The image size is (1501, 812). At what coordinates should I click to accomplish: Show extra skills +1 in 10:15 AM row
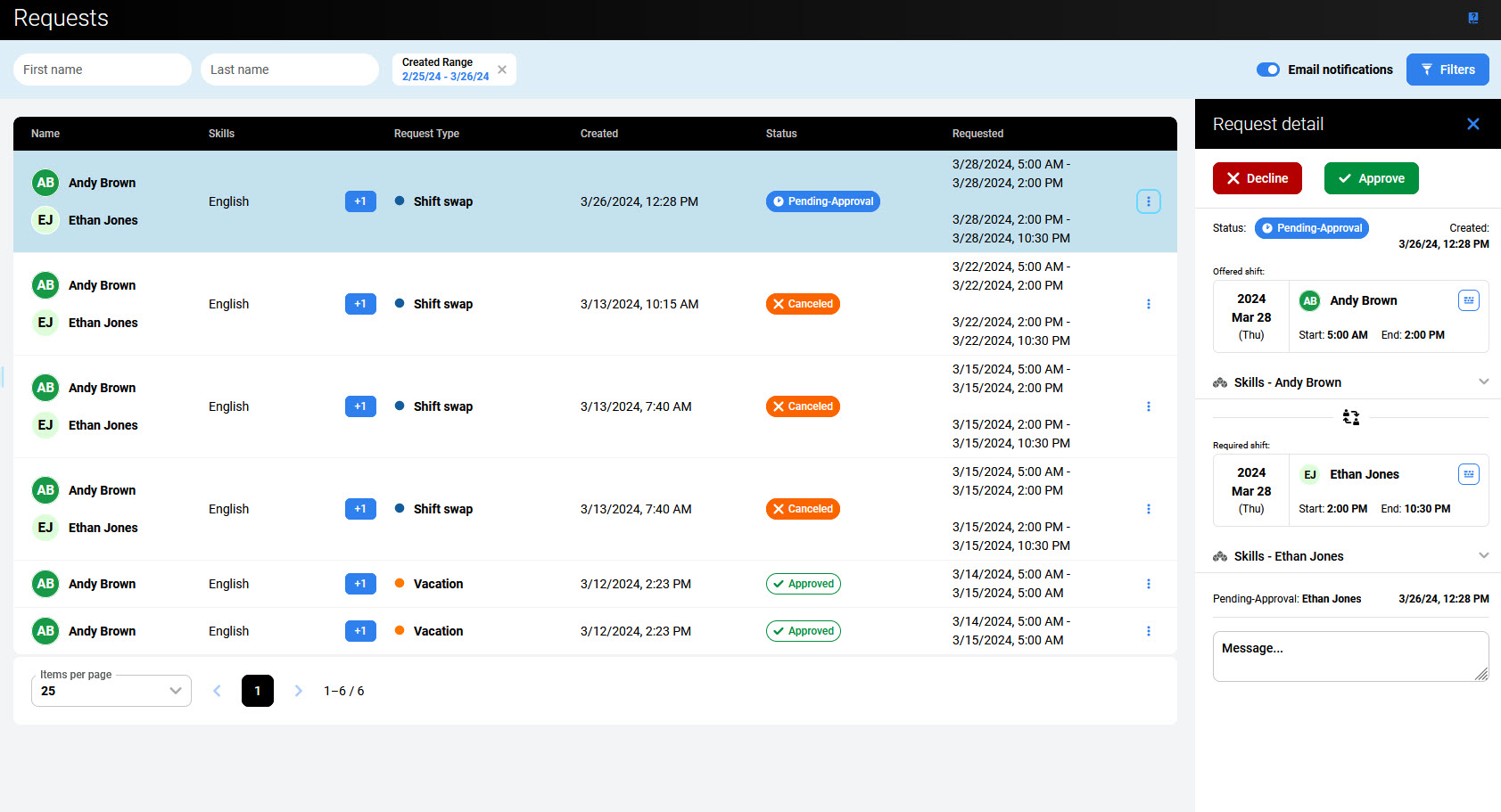pyautogui.click(x=360, y=304)
